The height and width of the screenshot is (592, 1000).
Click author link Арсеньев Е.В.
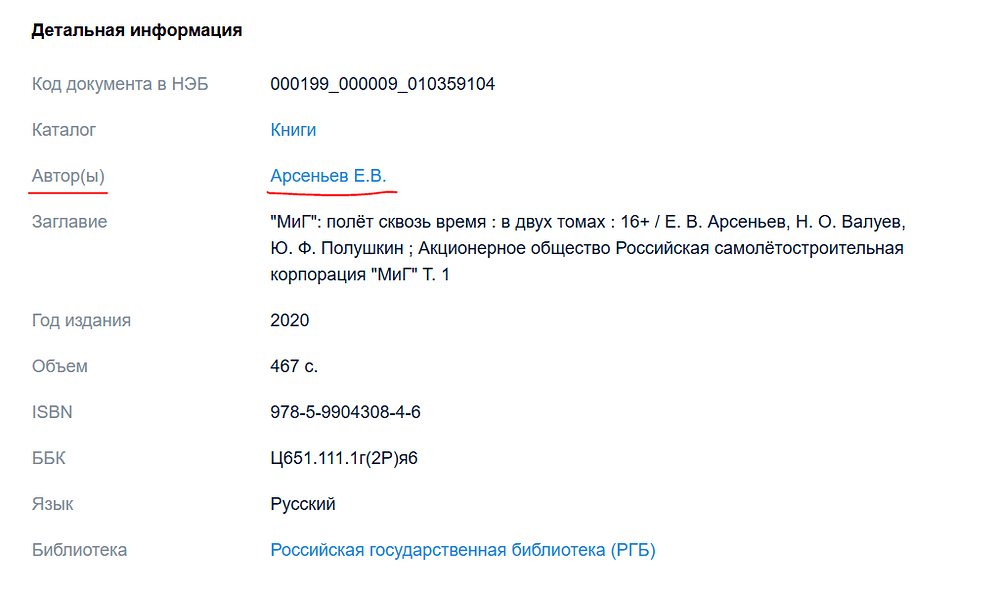(x=327, y=176)
